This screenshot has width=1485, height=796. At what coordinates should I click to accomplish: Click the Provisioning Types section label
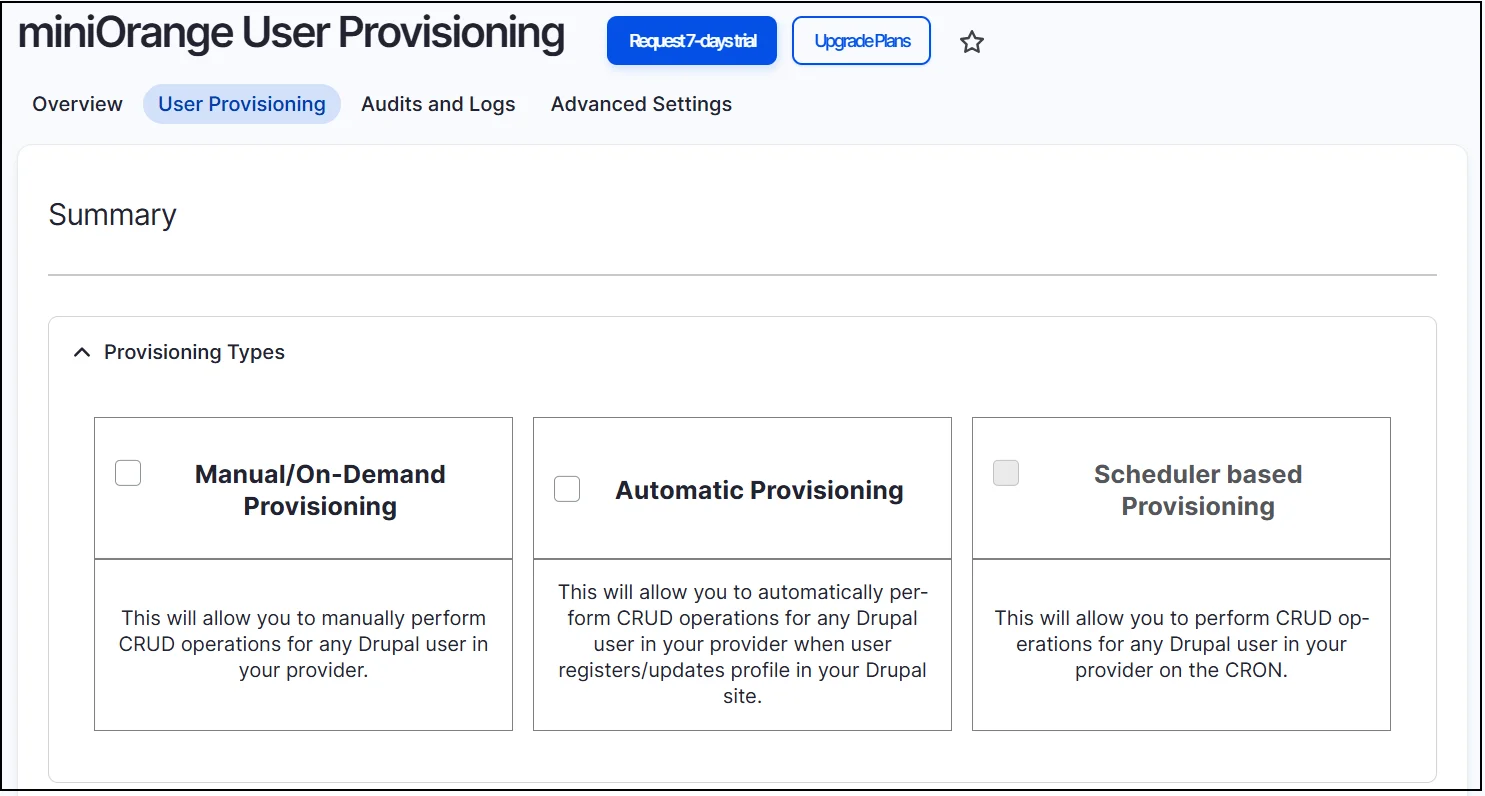point(194,352)
